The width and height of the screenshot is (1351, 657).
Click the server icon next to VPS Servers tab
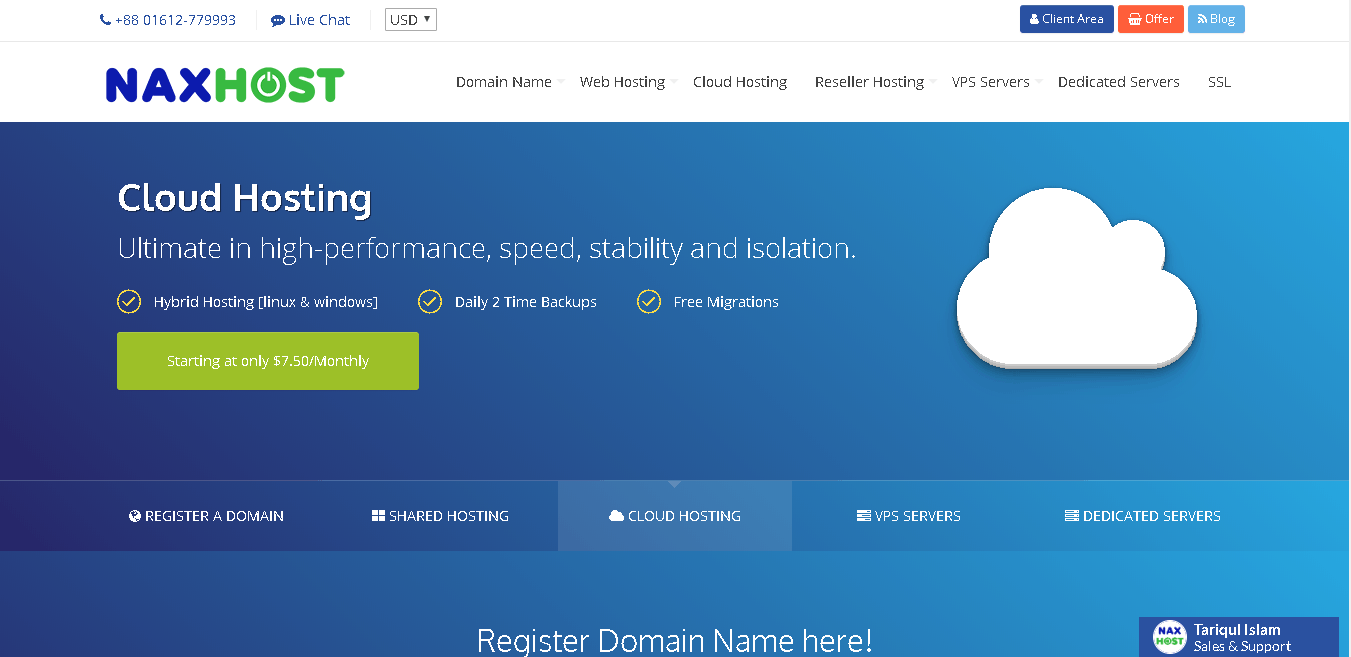pos(864,516)
